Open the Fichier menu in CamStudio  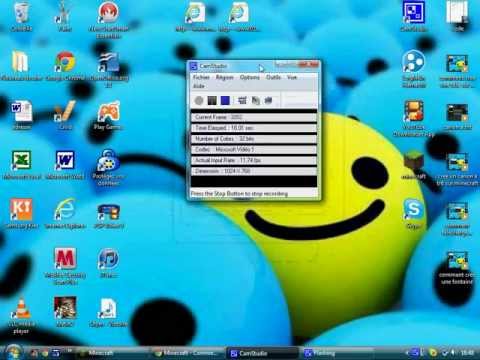pyautogui.click(x=201, y=77)
